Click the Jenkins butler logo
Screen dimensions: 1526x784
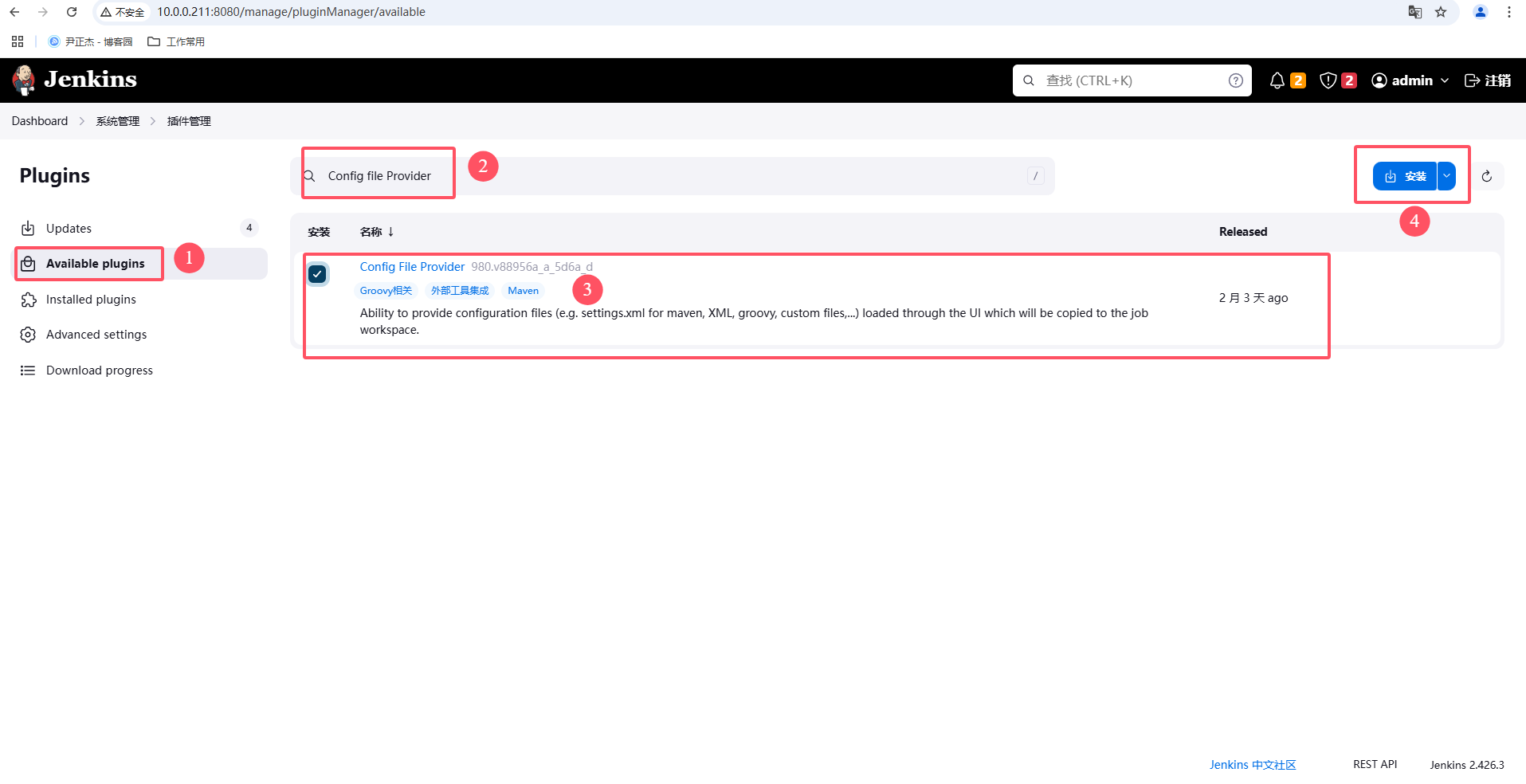[x=24, y=80]
